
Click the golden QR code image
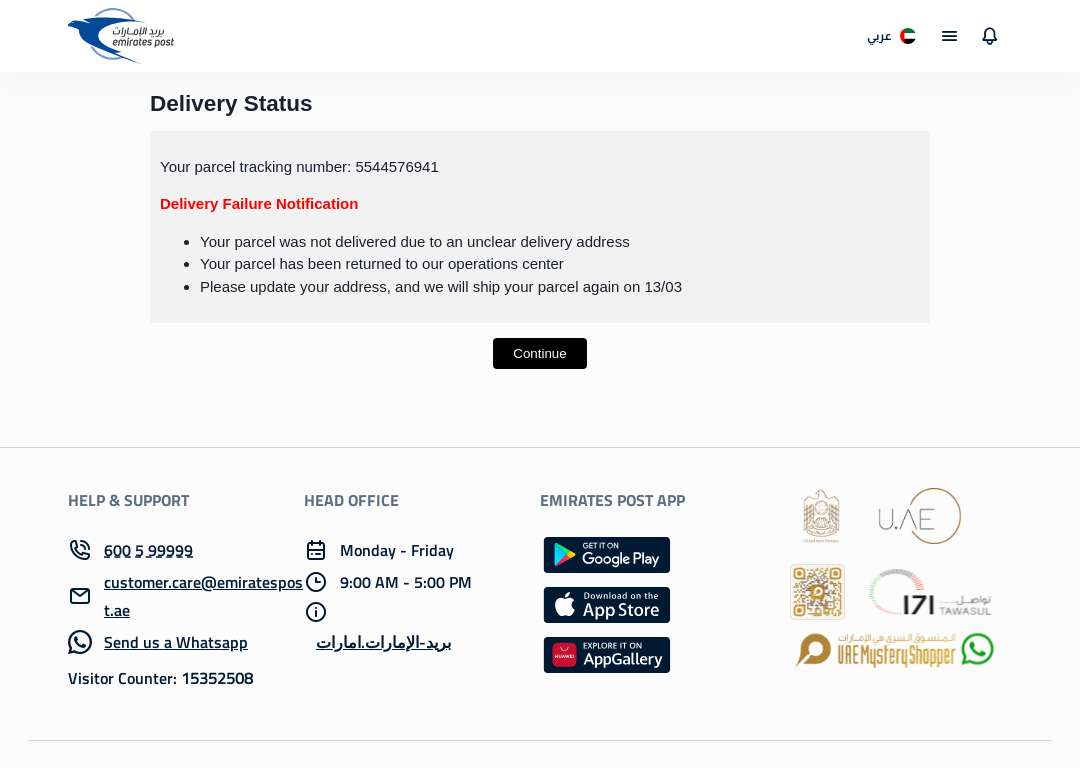click(818, 592)
